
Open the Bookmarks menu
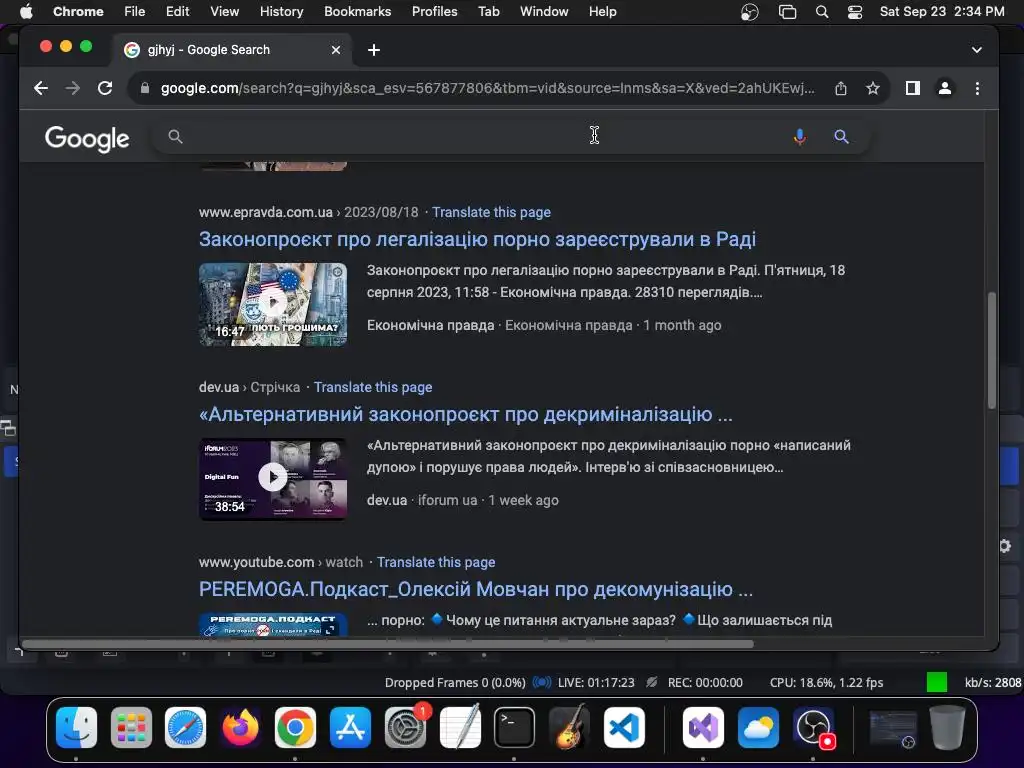click(357, 12)
